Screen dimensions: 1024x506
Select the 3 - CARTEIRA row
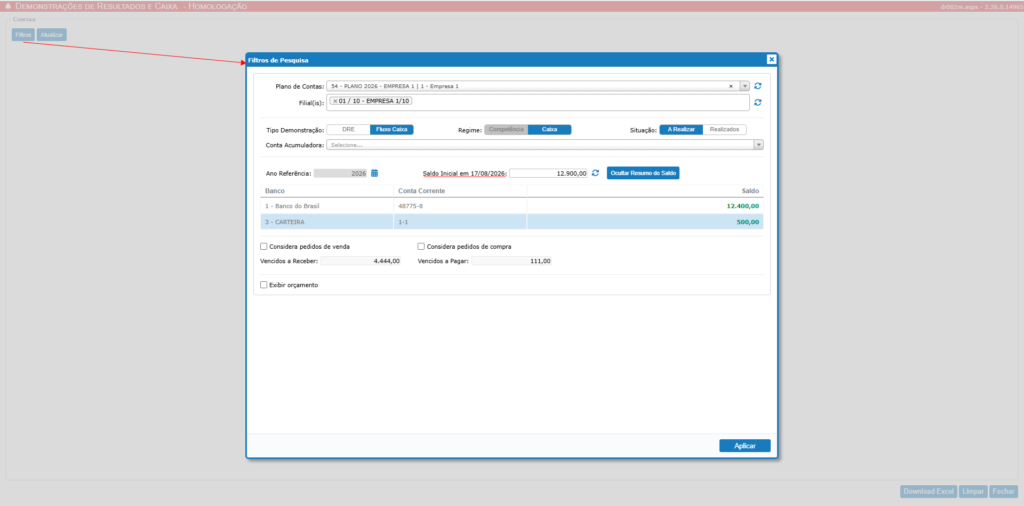512,222
